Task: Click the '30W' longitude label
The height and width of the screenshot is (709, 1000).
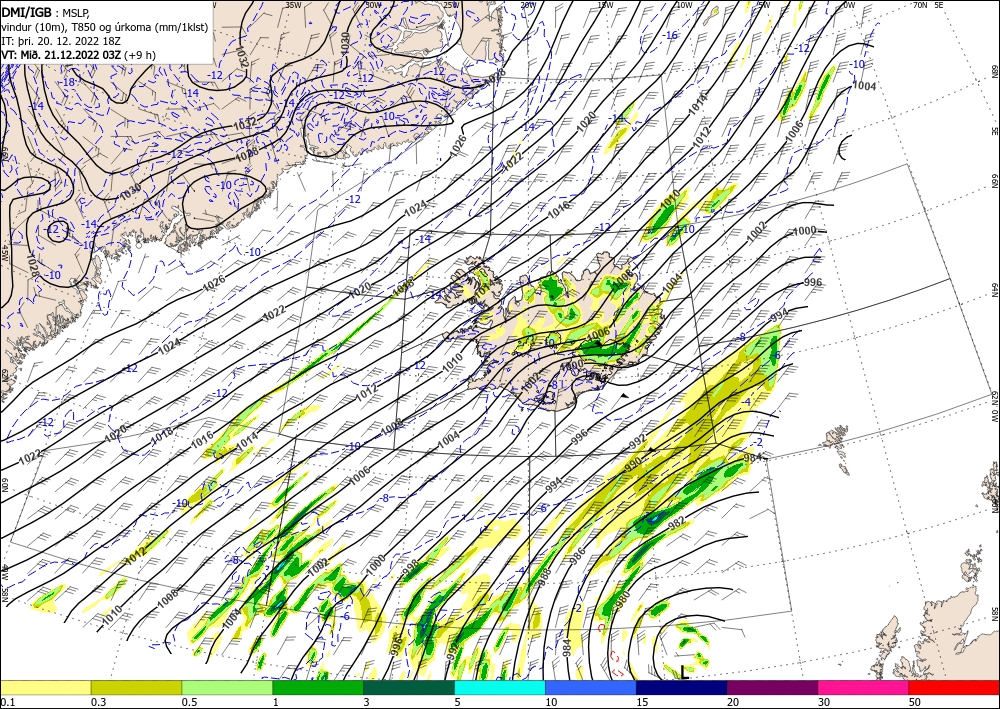Action: pyautogui.click(x=373, y=4)
